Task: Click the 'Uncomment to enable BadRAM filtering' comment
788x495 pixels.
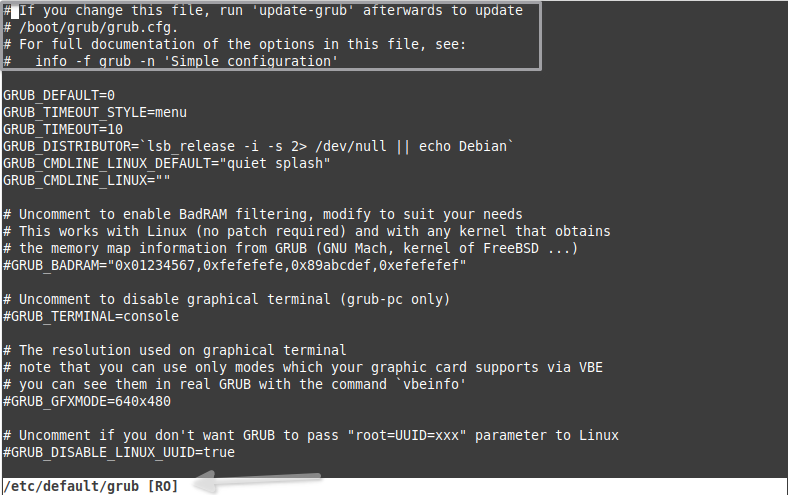Action: [x=263, y=214]
